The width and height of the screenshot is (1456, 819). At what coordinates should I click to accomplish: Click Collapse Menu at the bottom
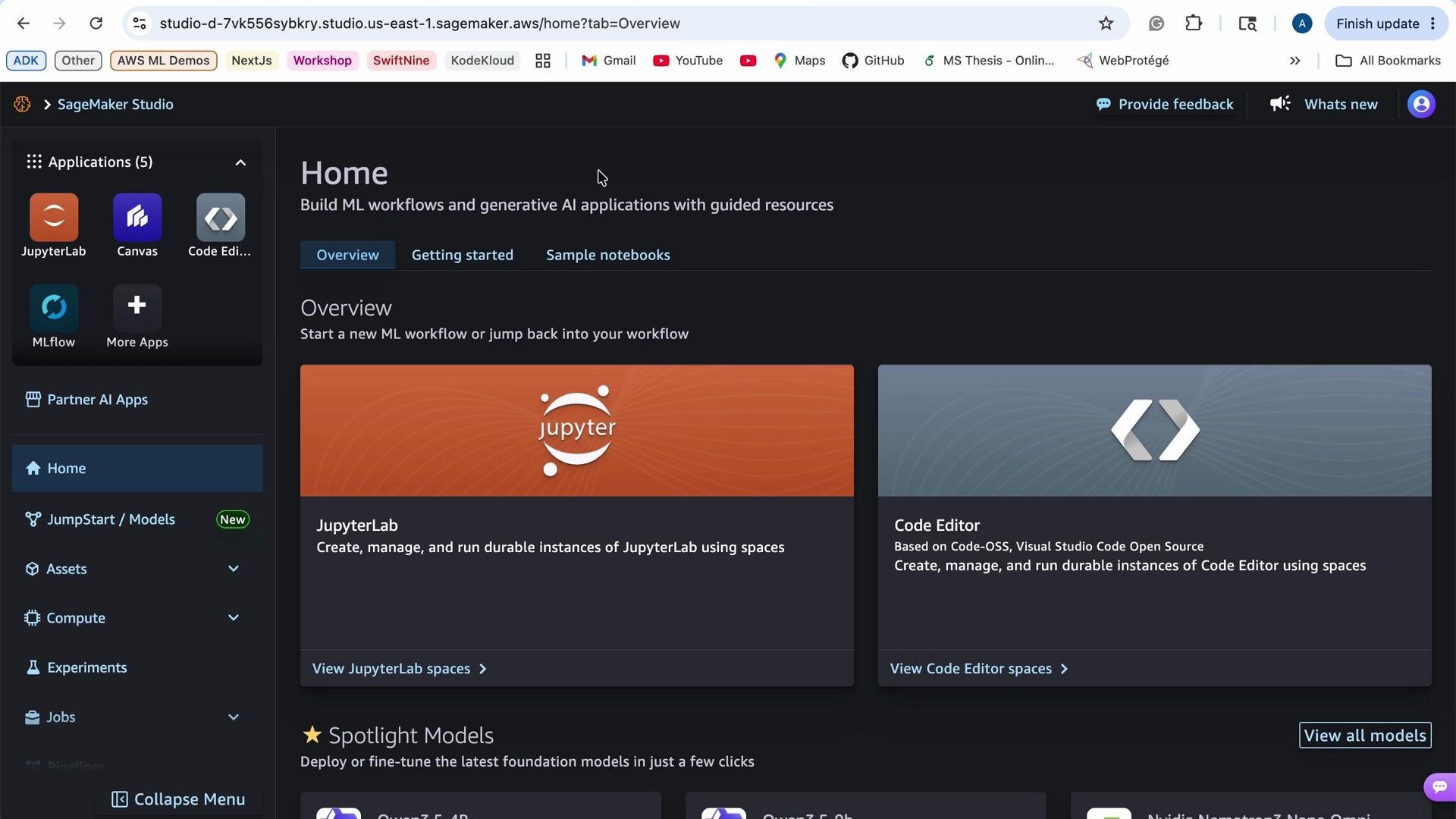[178, 799]
